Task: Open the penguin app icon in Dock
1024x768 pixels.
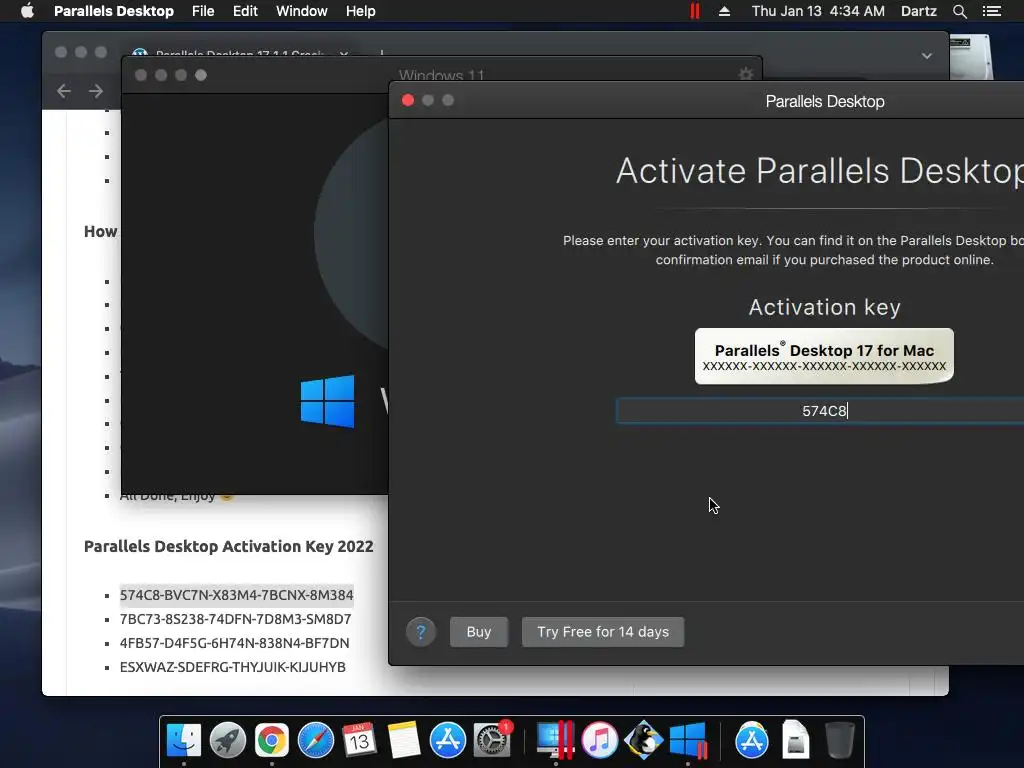Action: [x=643, y=740]
